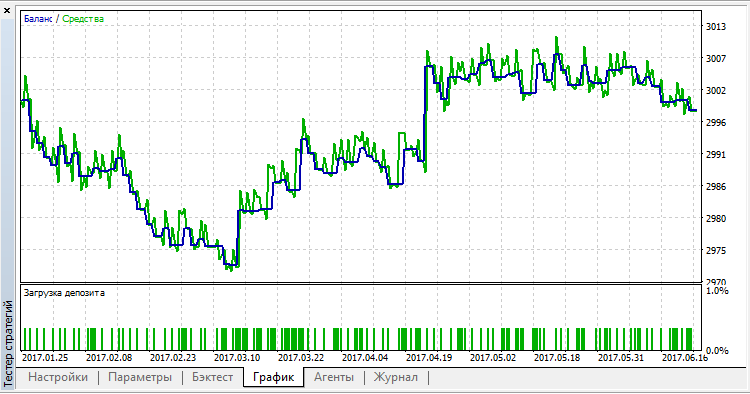Click the 2980 axis value
This screenshot has height=394, width=750.
(x=716, y=219)
